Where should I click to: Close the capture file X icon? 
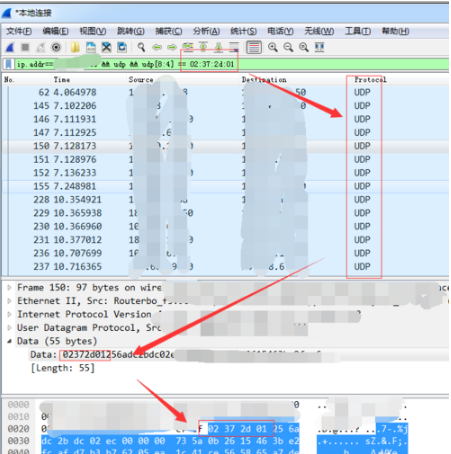coord(106,47)
